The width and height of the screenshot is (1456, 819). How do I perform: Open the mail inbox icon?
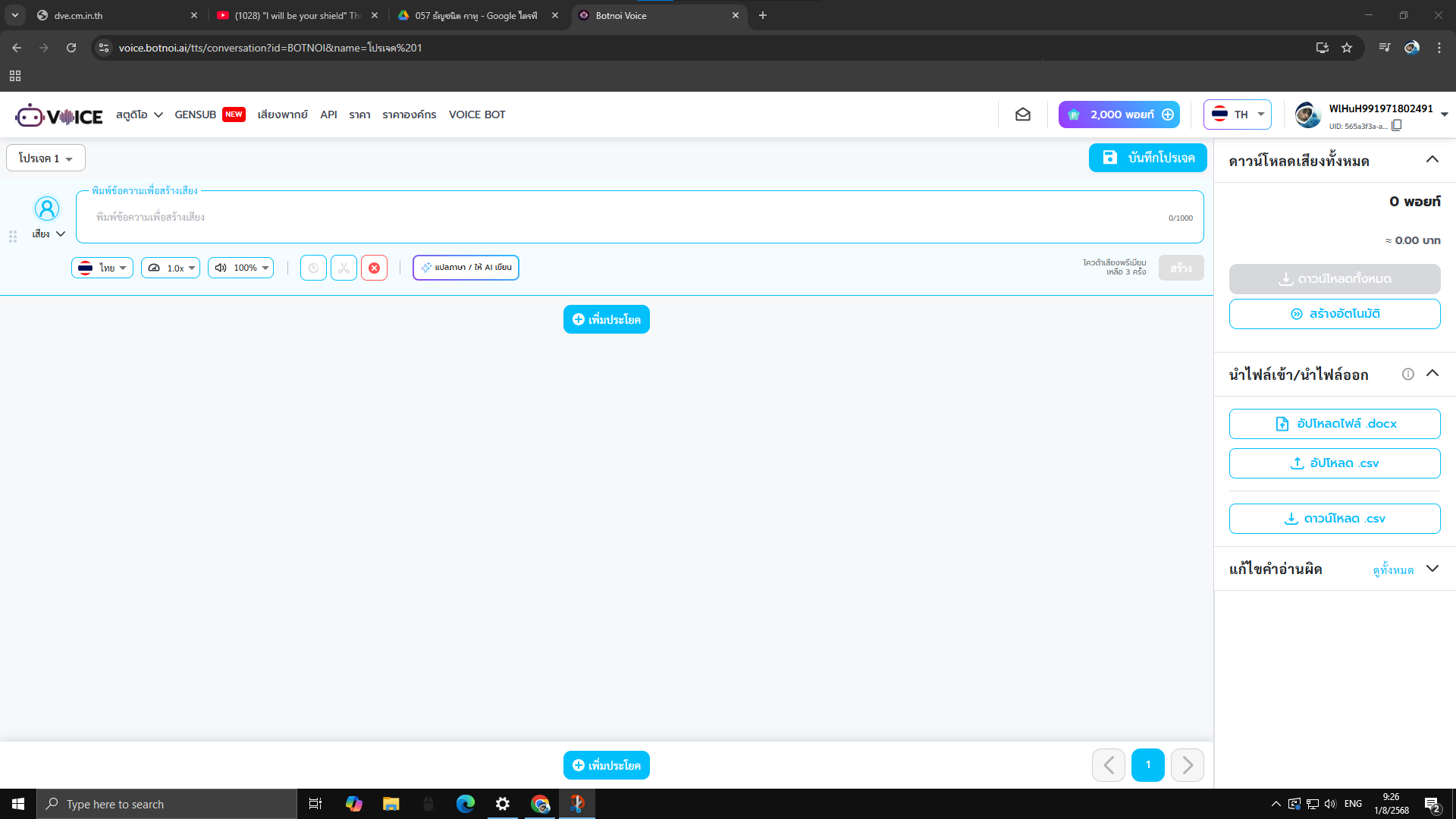1023,115
